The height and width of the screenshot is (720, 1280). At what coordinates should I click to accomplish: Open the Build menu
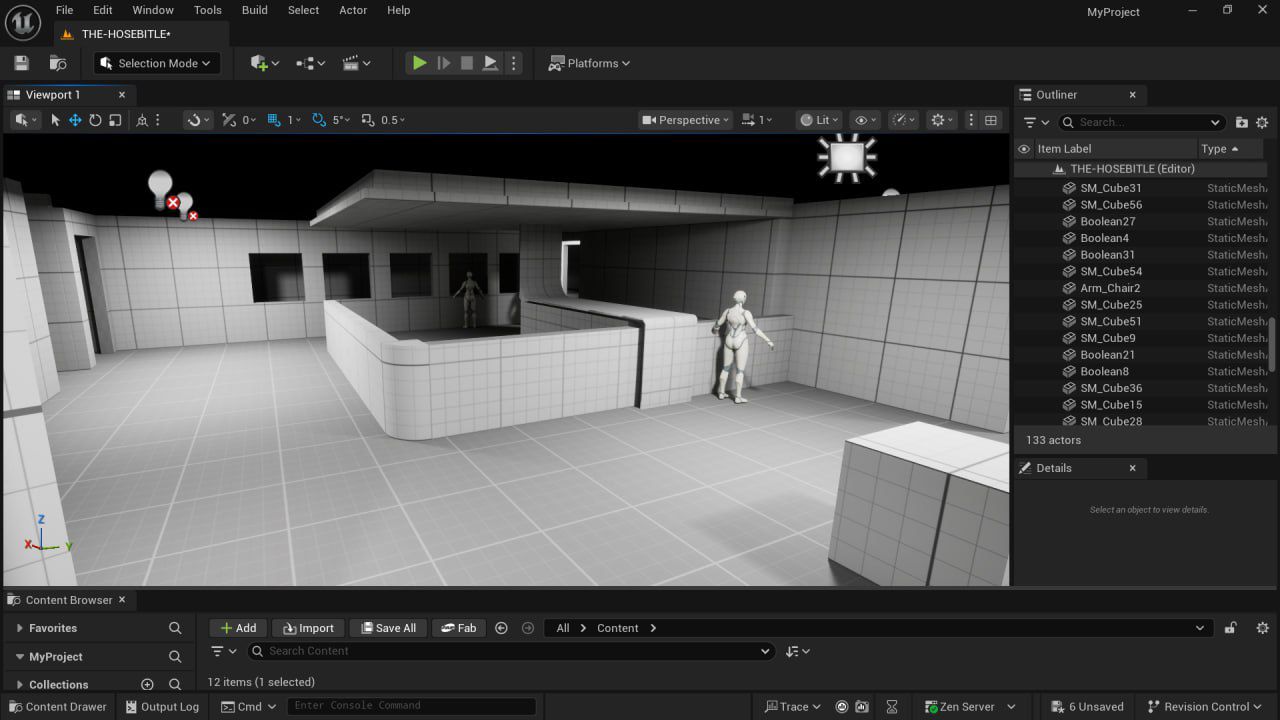(x=254, y=10)
